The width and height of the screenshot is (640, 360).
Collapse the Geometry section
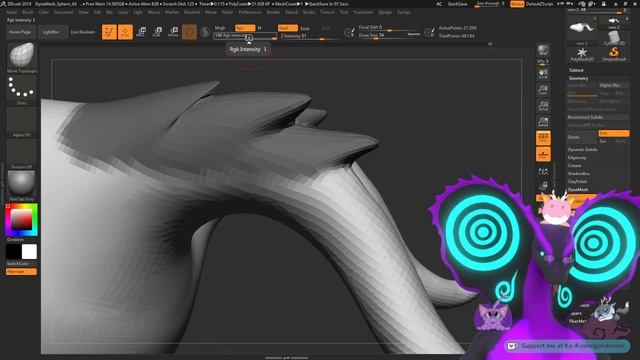click(x=578, y=78)
